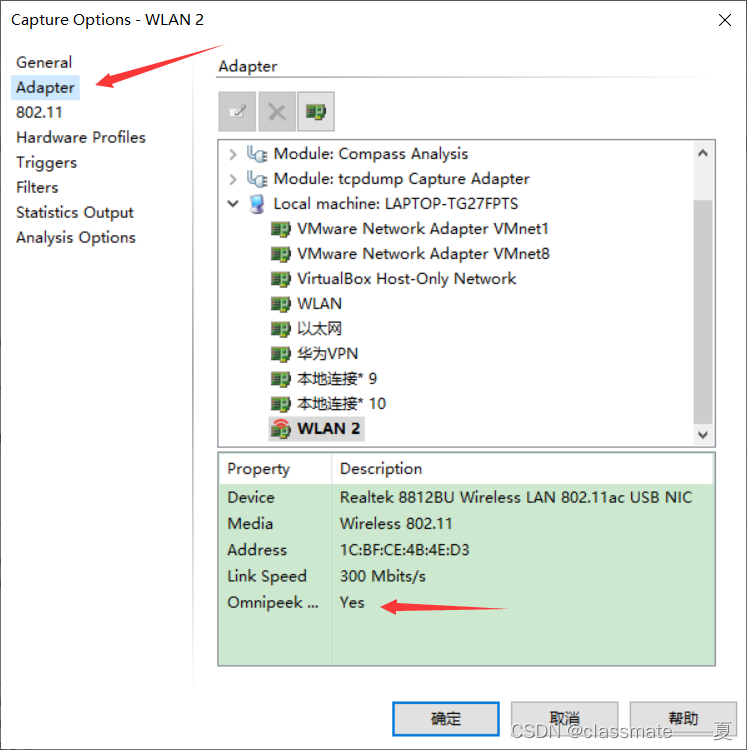The height and width of the screenshot is (750, 747).
Task: Click the Wireless 802.11 media value
Action: (x=396, y=524)
